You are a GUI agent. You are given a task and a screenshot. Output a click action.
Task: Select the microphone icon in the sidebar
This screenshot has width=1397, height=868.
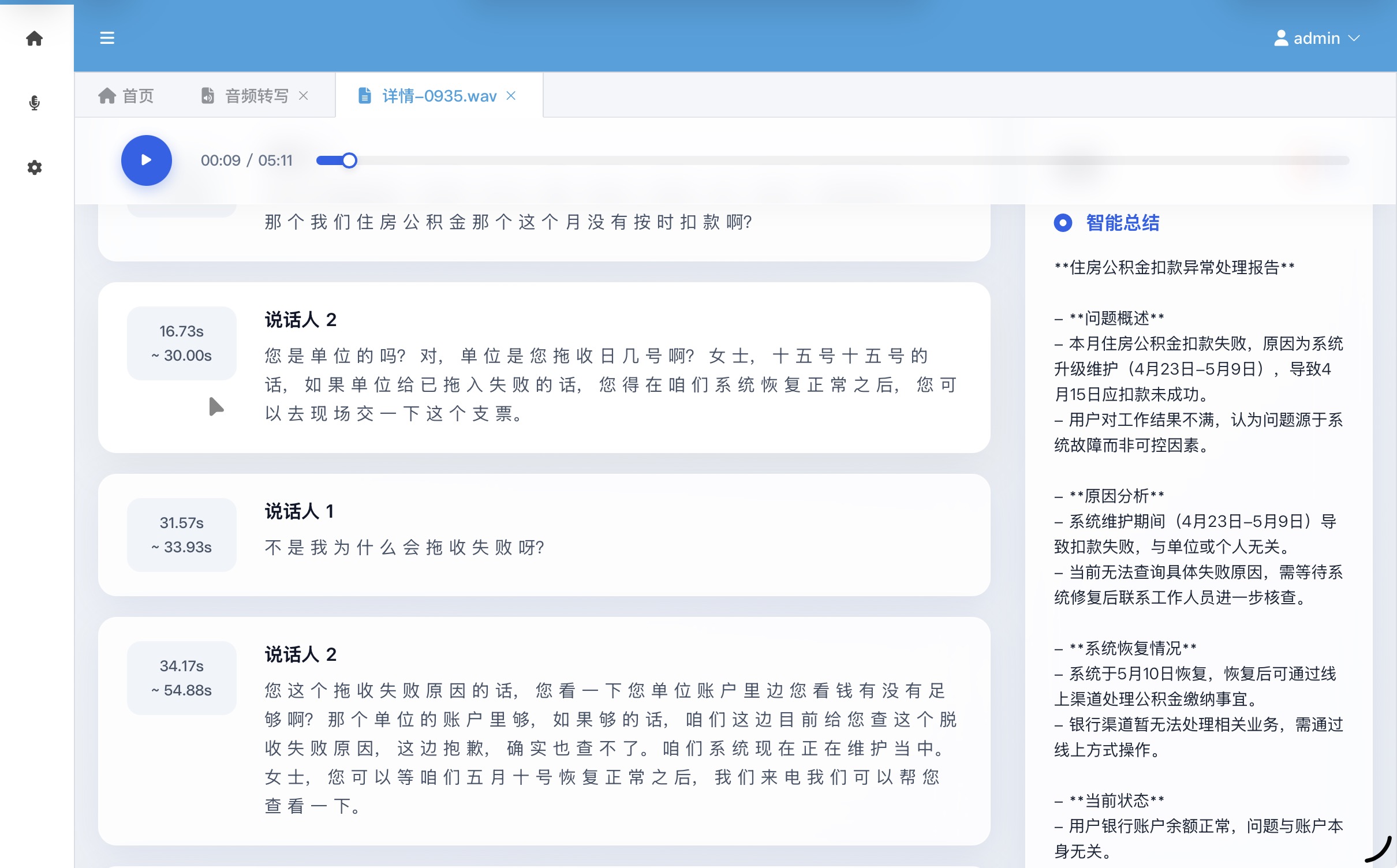click(x=35, y=103)
